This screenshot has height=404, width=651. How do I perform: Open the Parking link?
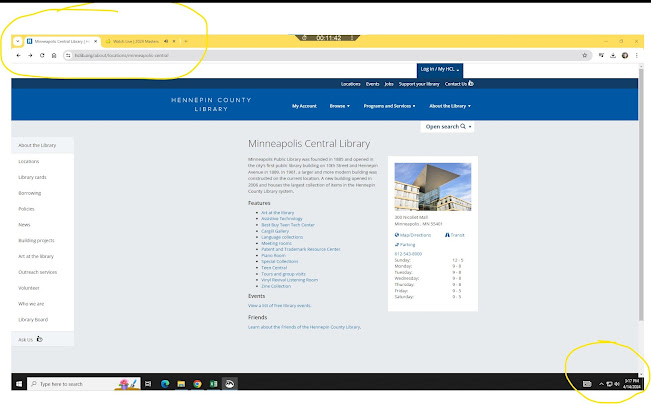coord(405,245)
